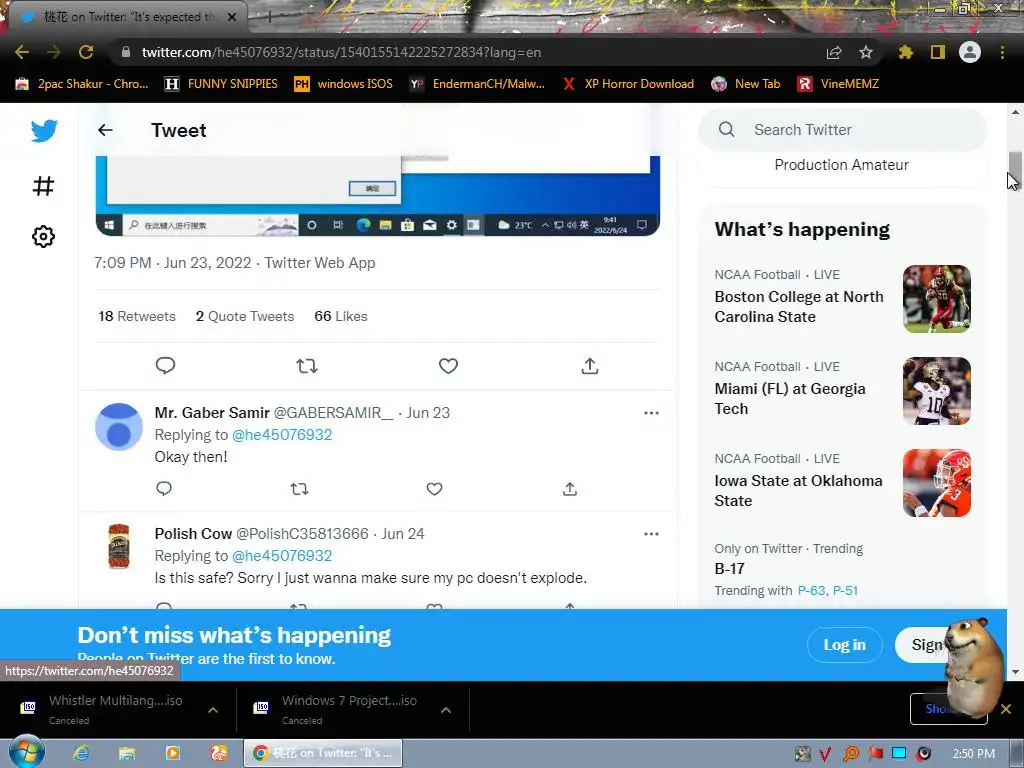This screenshot has height=768, width=1024.
Task: Bookmark this page with the star icon
Action: pyautogui.click(x=865, y=52)
